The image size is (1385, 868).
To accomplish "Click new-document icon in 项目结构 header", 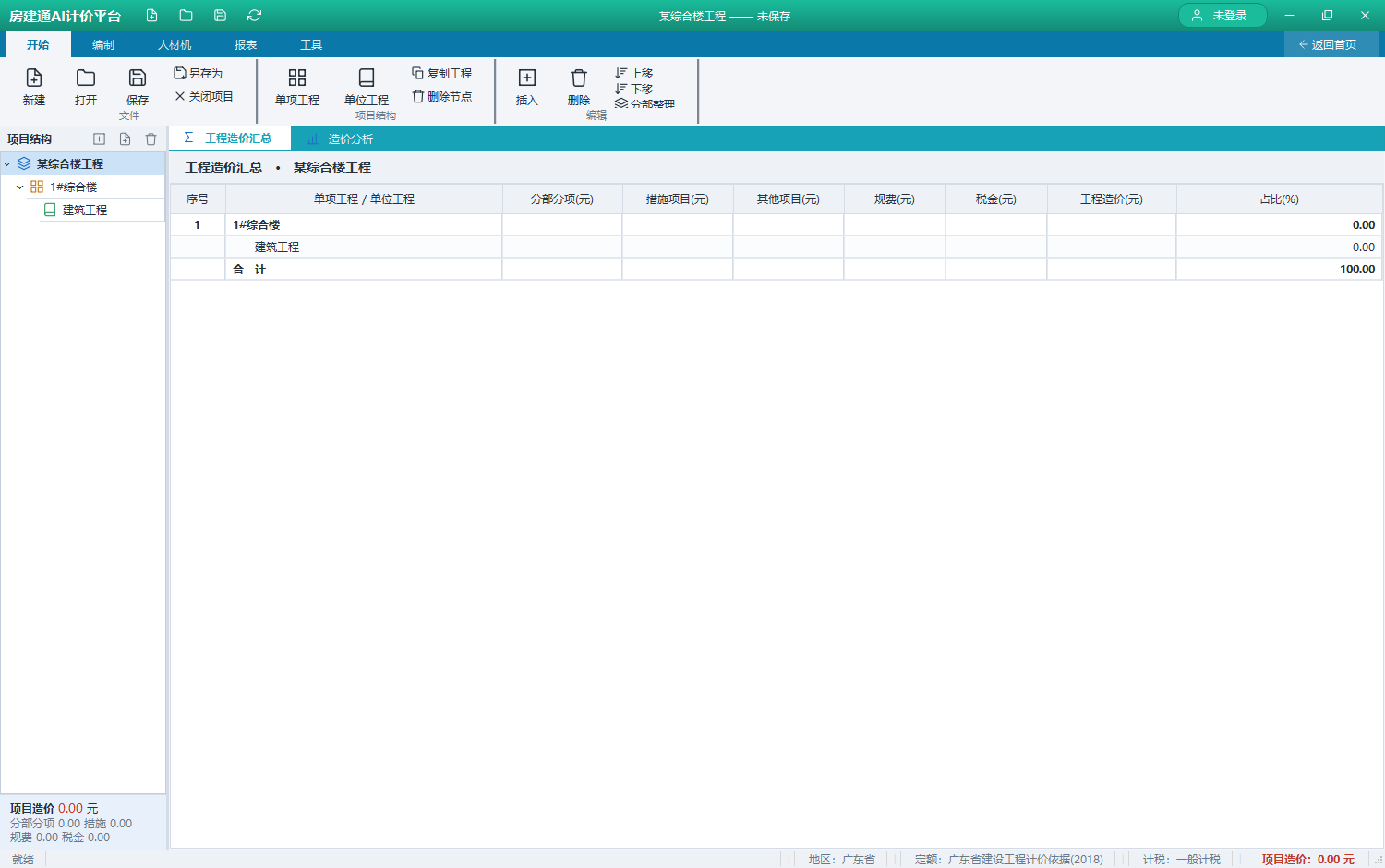I will click(x=126, y=139).
